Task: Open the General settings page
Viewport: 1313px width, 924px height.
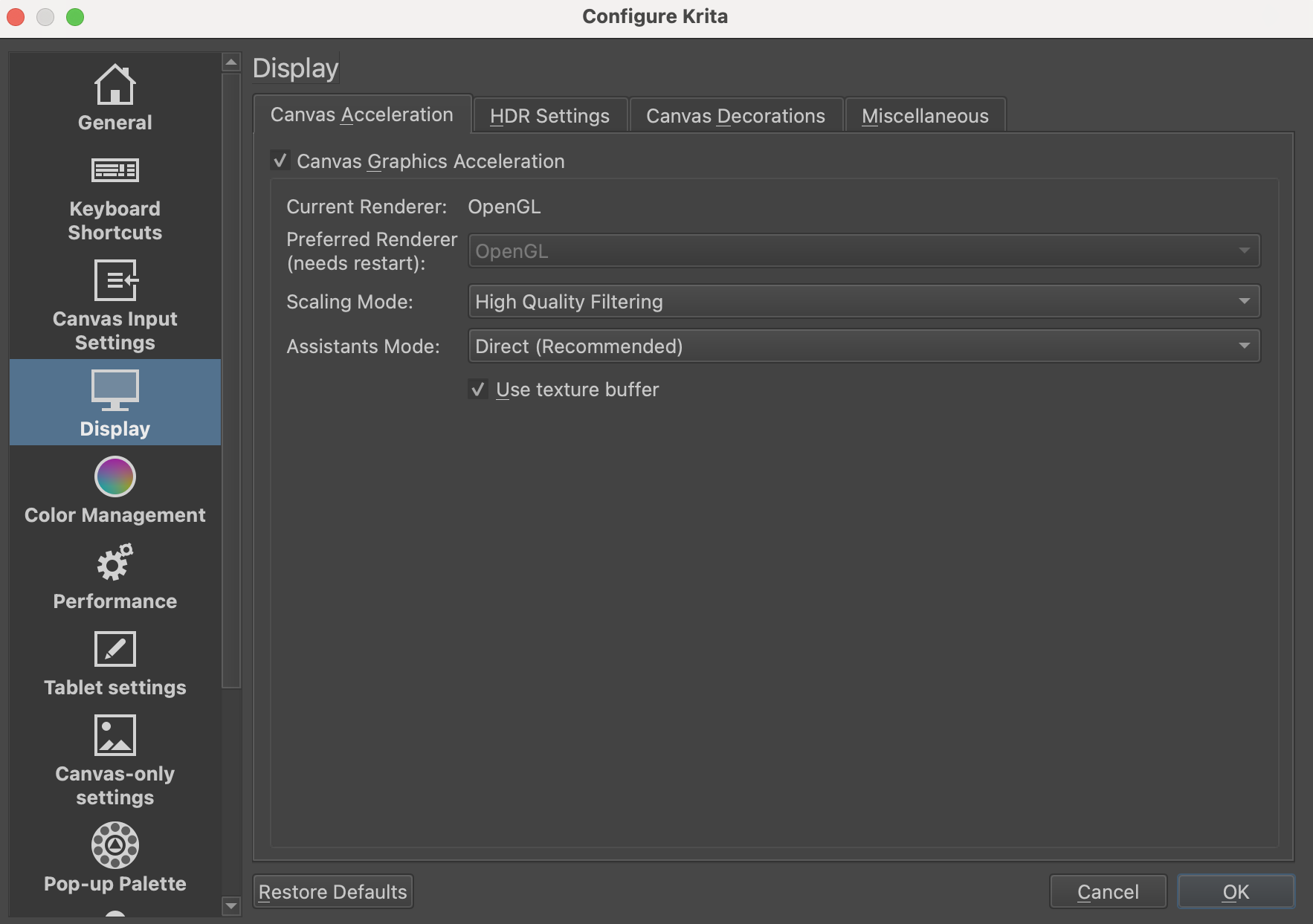Action: 115,97
